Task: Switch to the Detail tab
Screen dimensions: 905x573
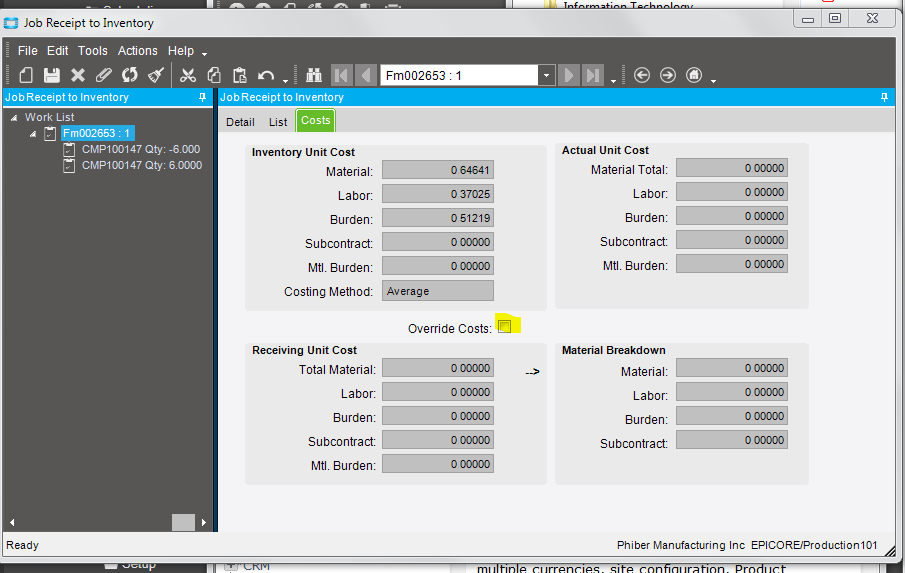Action: click(x=240, y=122)
